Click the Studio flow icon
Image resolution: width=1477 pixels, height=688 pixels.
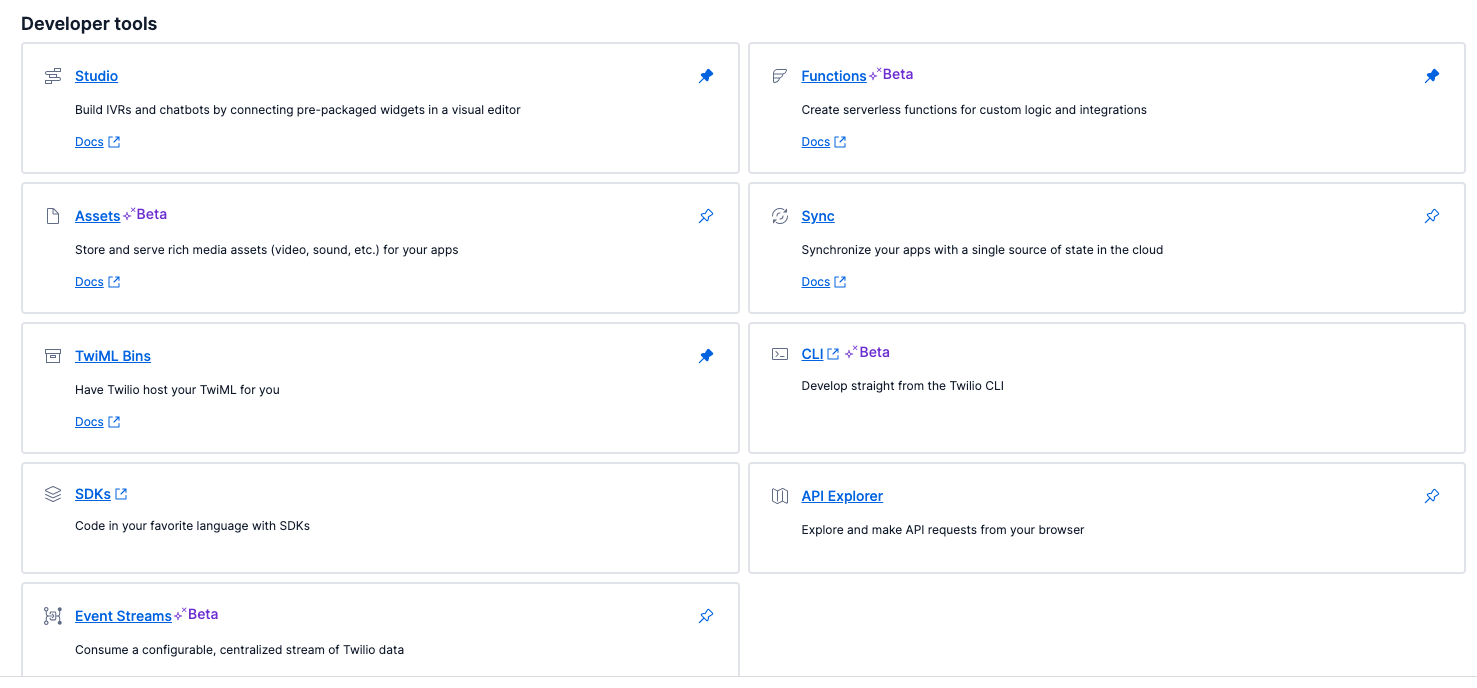point(53,76)
